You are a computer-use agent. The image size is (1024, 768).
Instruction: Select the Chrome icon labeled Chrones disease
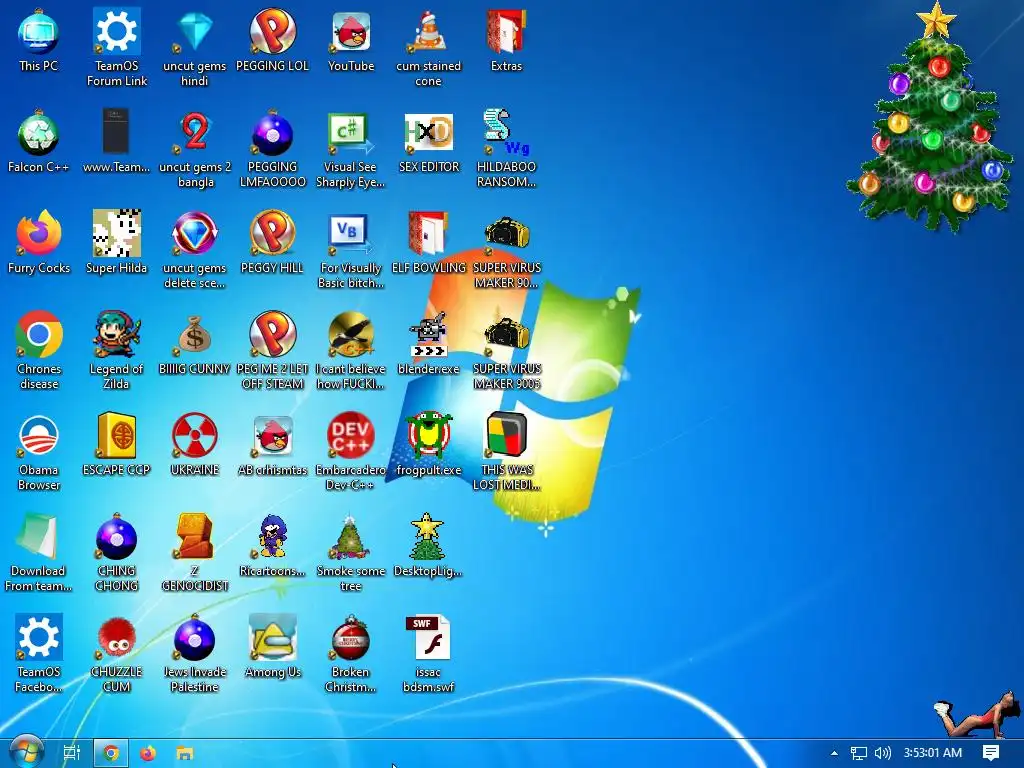[x=39, y=350]
